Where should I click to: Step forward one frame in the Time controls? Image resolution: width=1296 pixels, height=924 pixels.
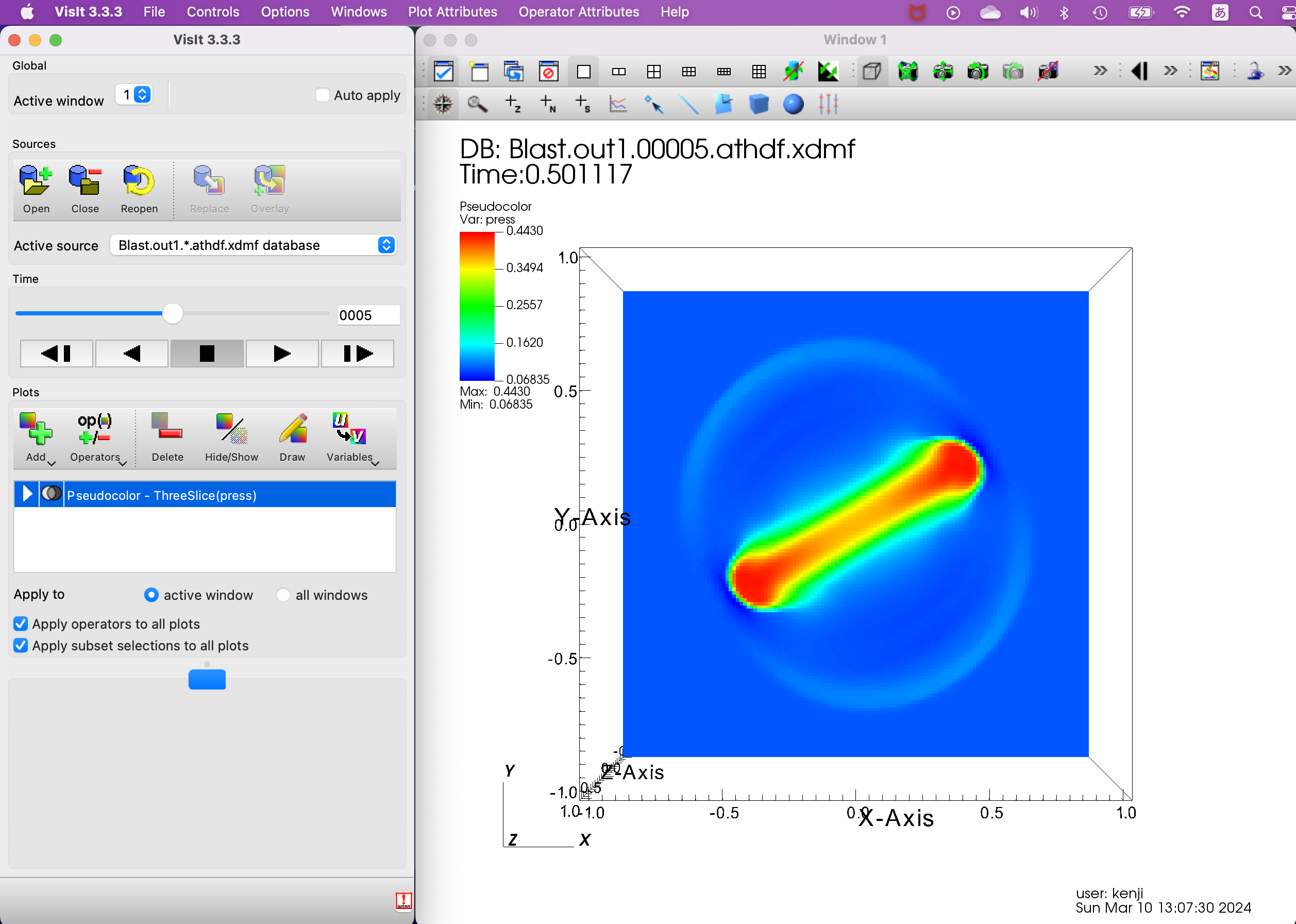(357, 354)
